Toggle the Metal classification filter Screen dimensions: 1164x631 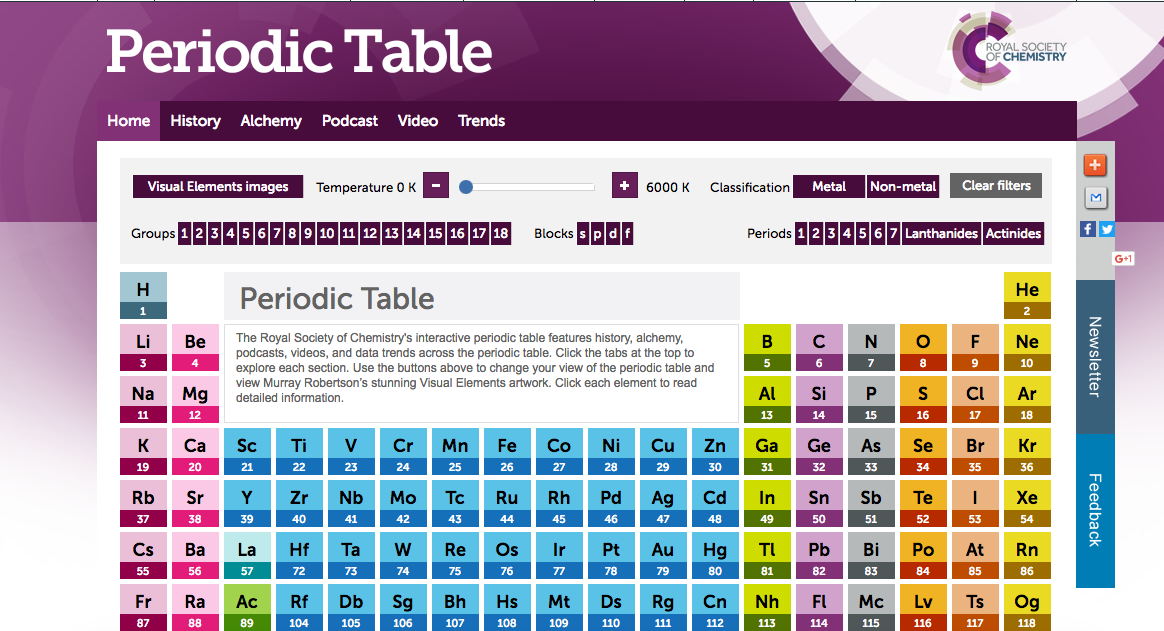(829, 186)
